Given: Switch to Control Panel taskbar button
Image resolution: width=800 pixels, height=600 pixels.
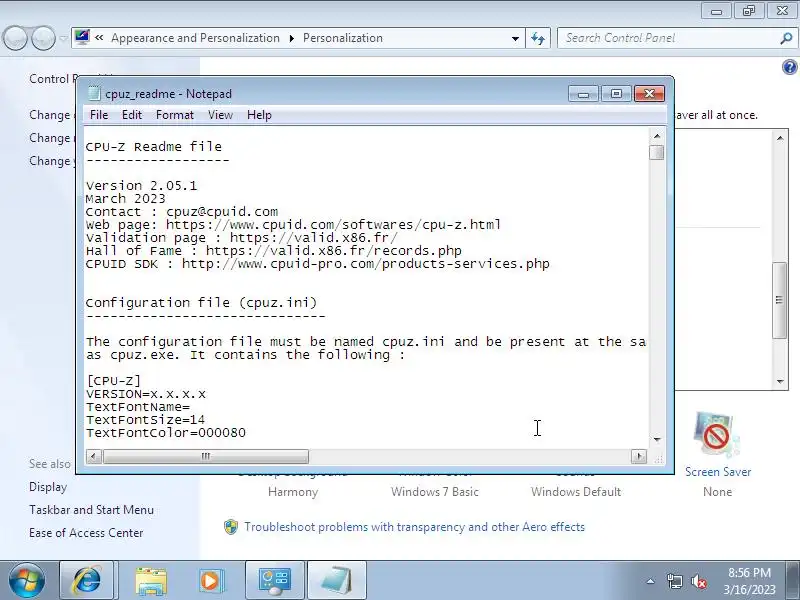Looking at the screenshot, I should [x=275, y=581].
